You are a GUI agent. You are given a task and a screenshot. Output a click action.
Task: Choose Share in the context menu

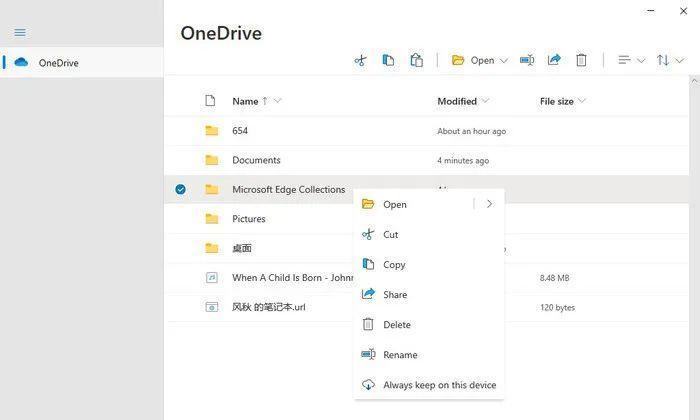coord(429,295)
